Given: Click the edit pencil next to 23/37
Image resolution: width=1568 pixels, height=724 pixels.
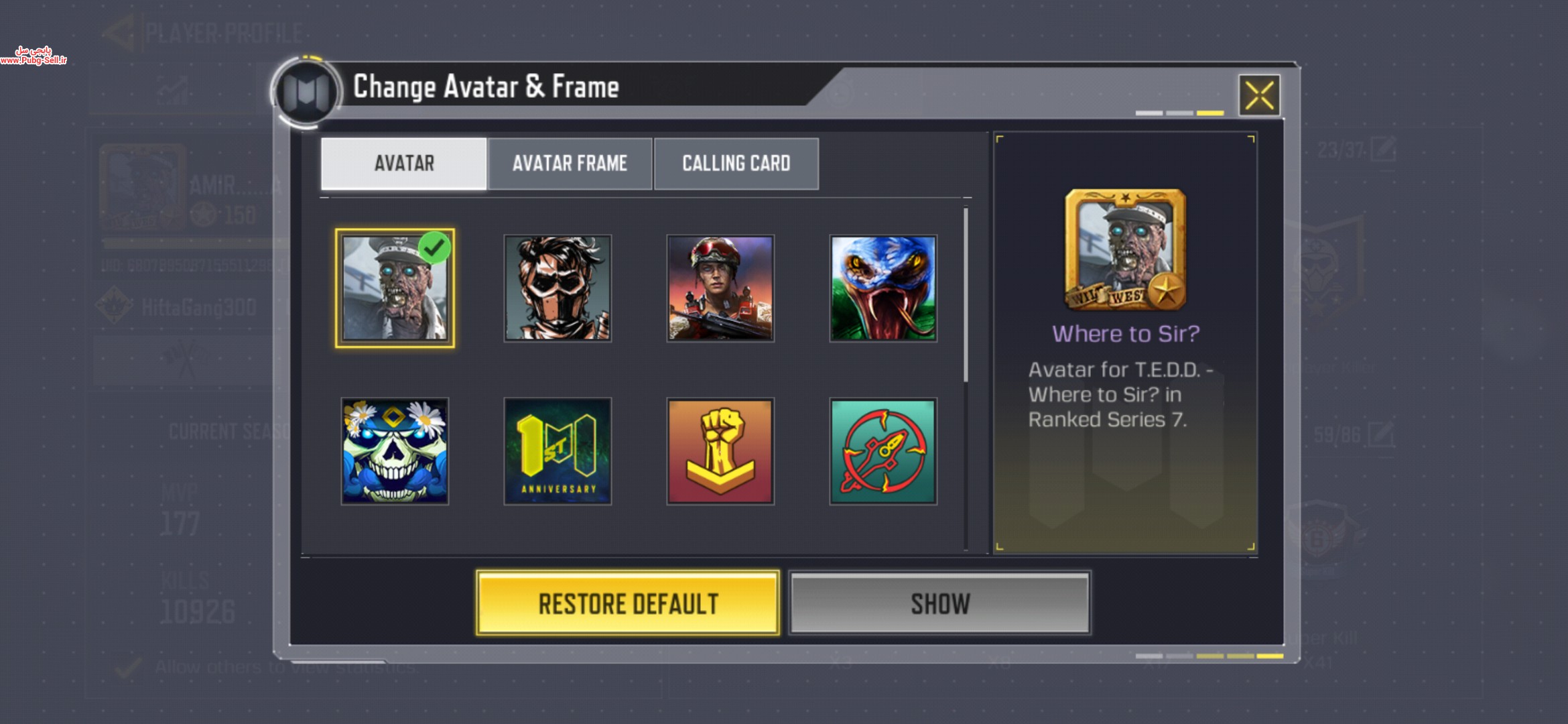Looking at the screenshot, I should click(1383, 149).
